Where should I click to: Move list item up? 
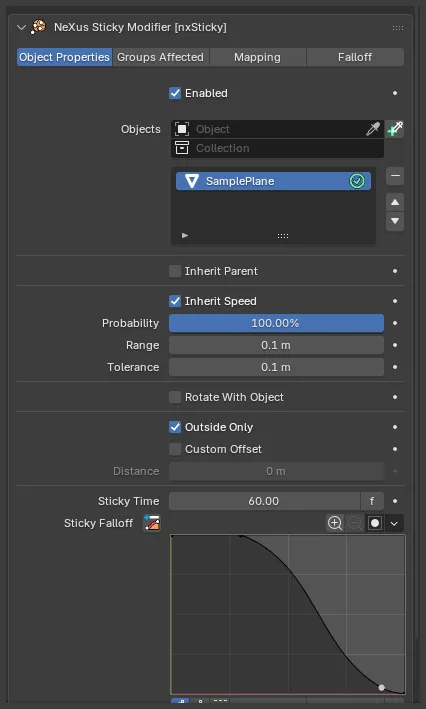point(395,202)
